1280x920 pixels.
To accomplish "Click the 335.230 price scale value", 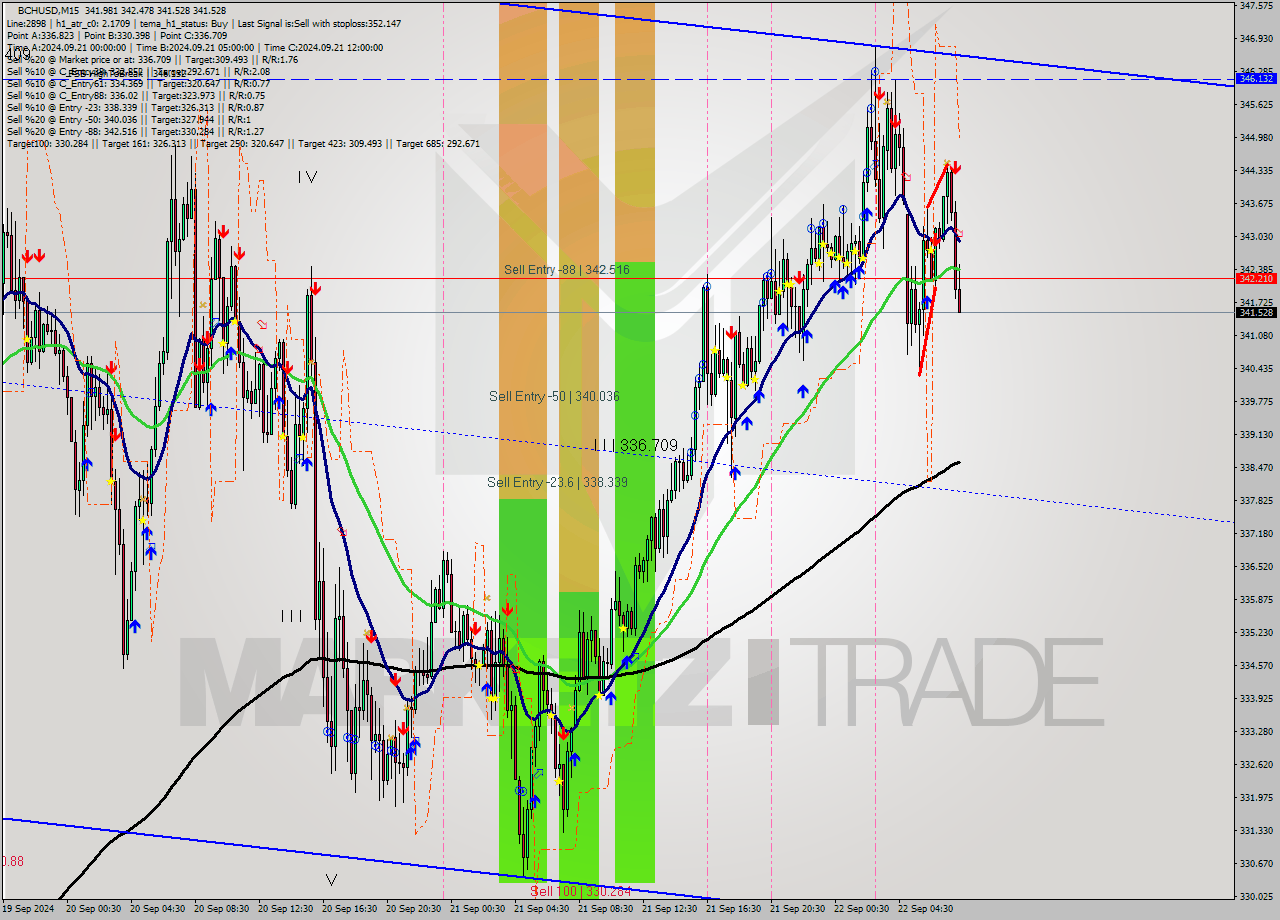I will [1255, 632].
